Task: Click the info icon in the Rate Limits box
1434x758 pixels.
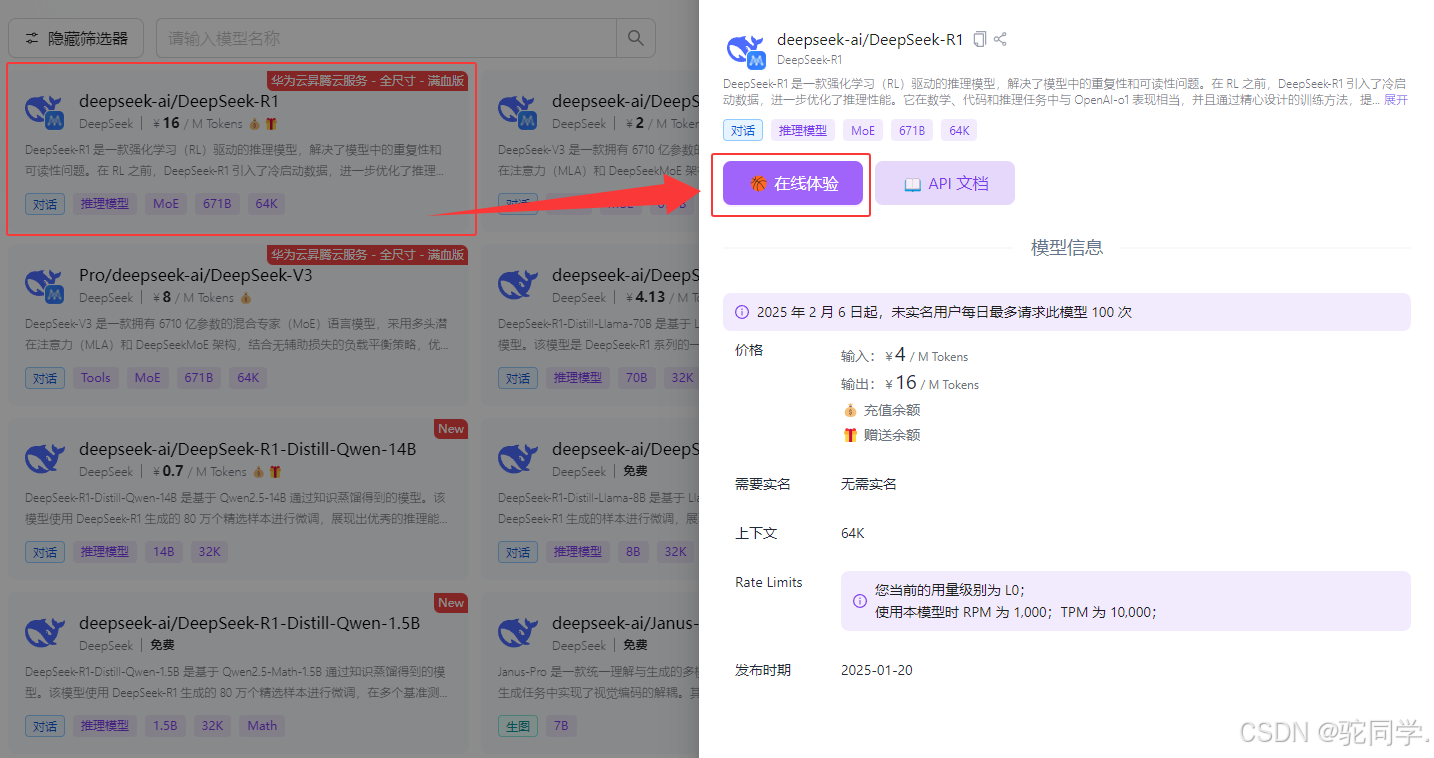Action: [860, 601]
